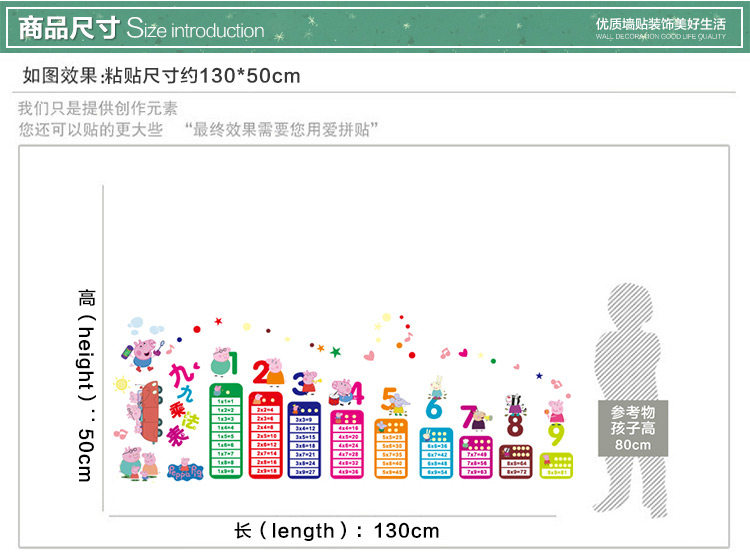The image size is (750, 559).
Task: Select the red 2x multiplication table card
Action: pyautogui.click(x=265, y=435)
